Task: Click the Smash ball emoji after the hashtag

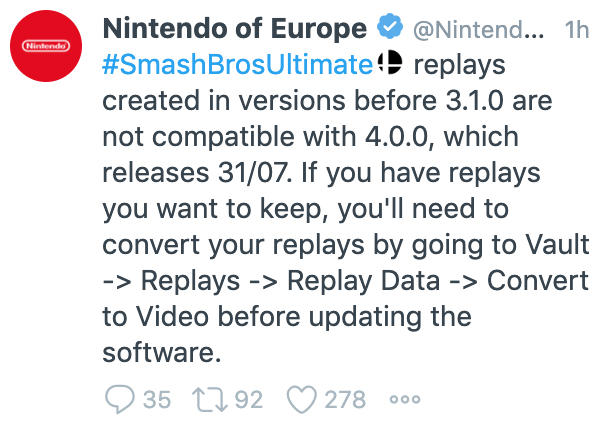Action: pos(389,65)
